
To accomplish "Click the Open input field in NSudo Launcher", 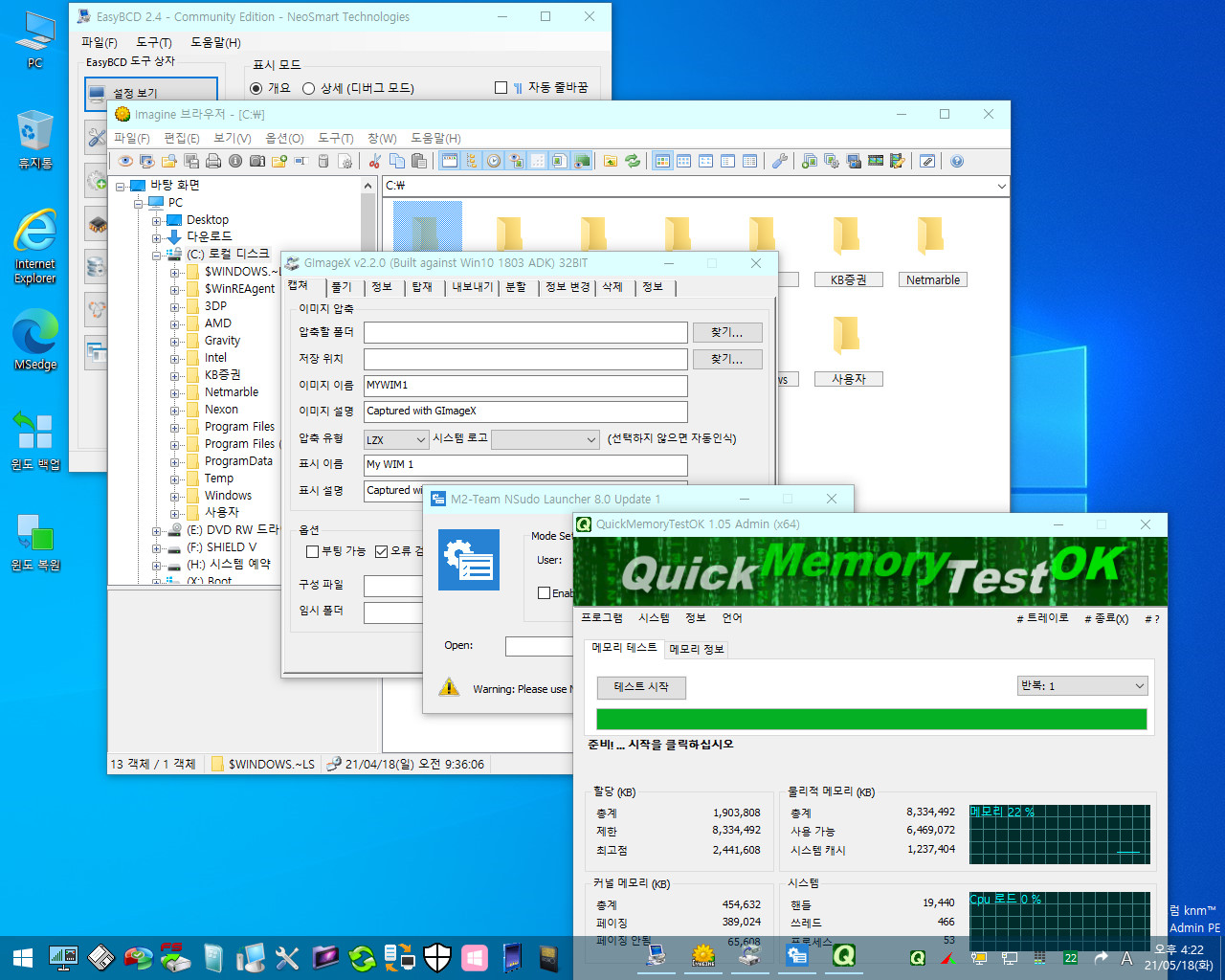I will (539, 646).
